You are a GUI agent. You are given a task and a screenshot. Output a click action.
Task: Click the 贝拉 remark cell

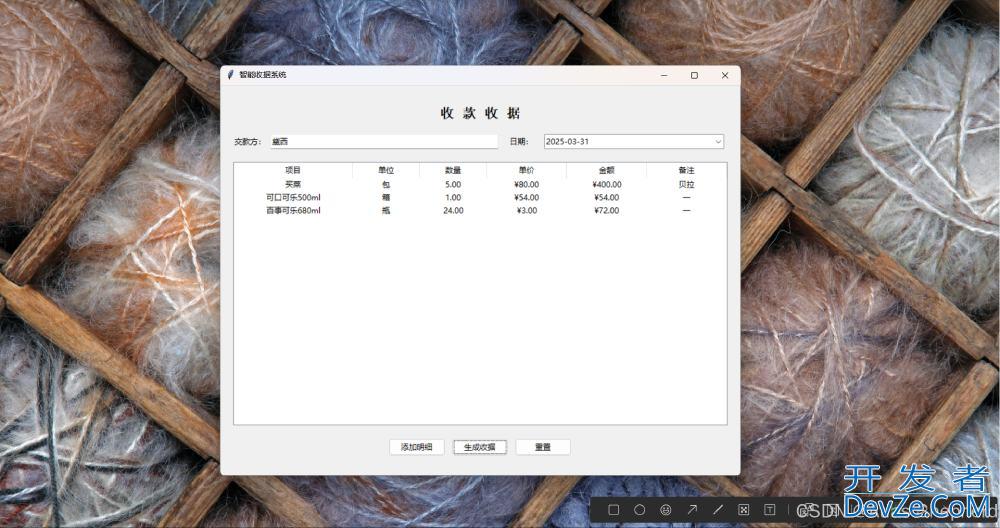click(x=686, y=184)
